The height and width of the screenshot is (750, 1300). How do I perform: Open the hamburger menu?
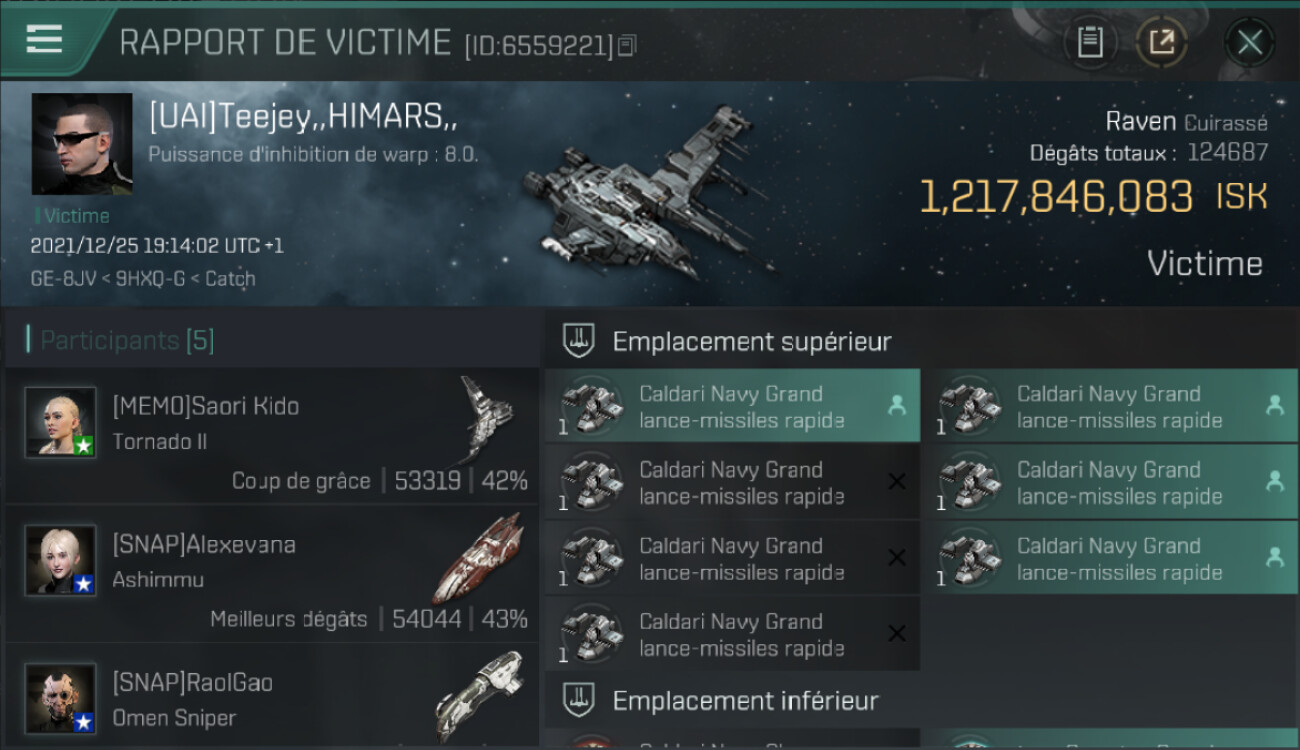click(x=44, y=39)
